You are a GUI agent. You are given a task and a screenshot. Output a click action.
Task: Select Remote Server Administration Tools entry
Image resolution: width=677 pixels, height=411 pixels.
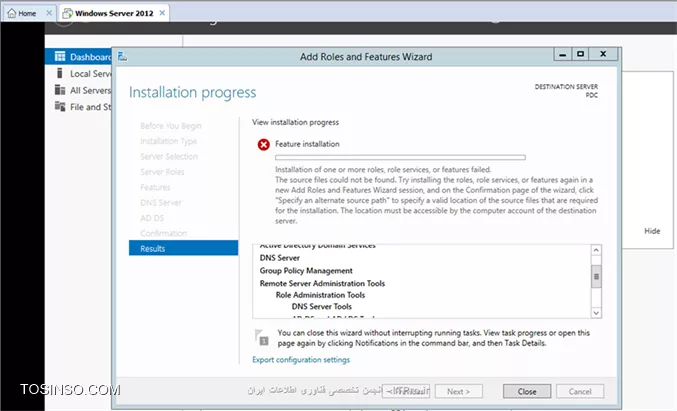[x=322, y=284]
